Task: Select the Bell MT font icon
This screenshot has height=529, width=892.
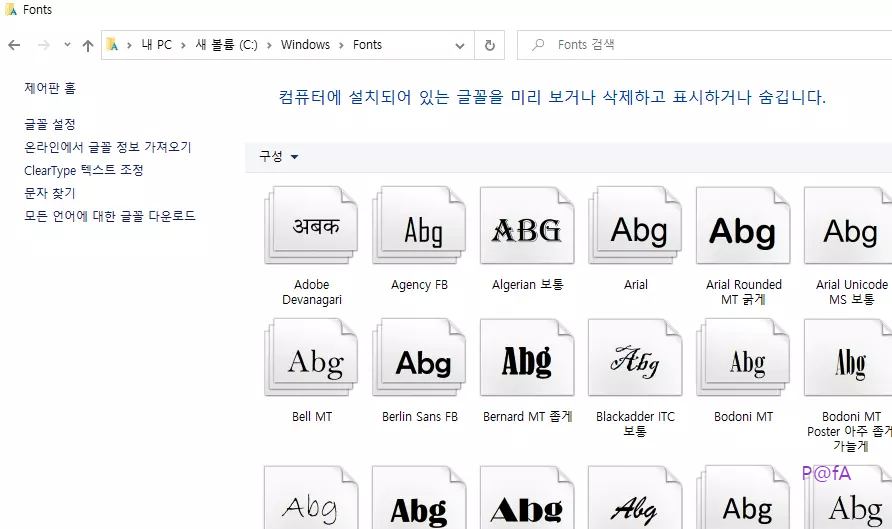Action: (311, 357)
